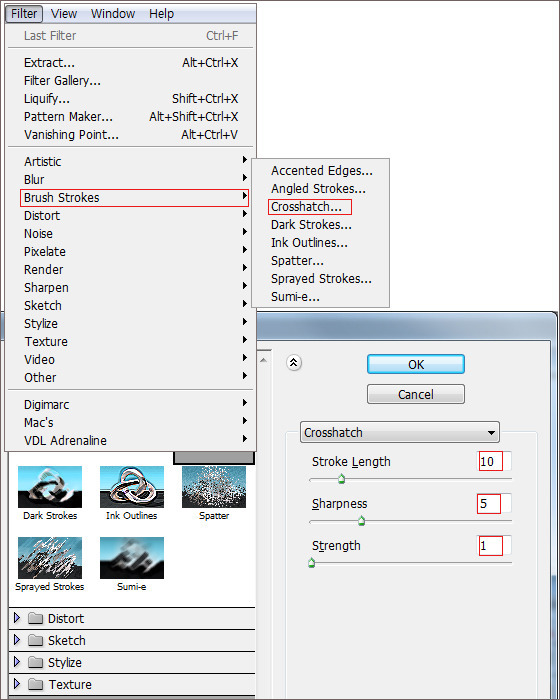Choose Sprayed Strokes... from submenu
This screenshot has height=700, width=560.
(321, 279)
